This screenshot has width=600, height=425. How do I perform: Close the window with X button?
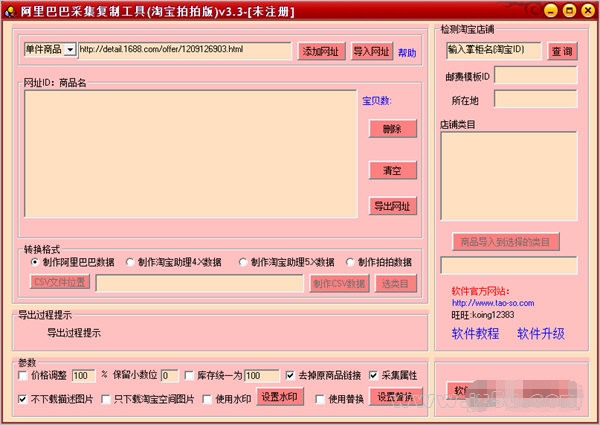588,11
